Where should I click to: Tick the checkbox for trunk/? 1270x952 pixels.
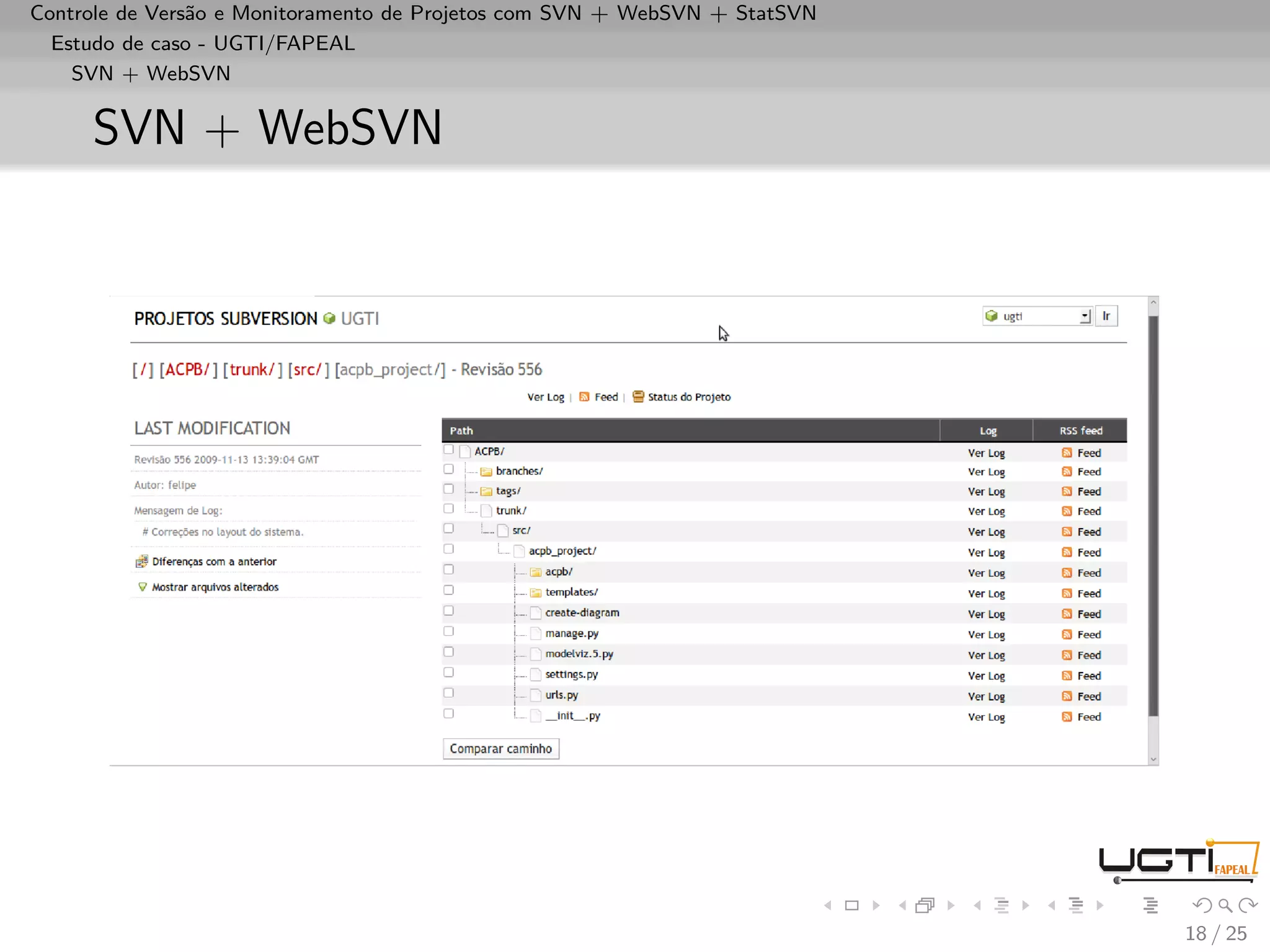pos(448,509)
